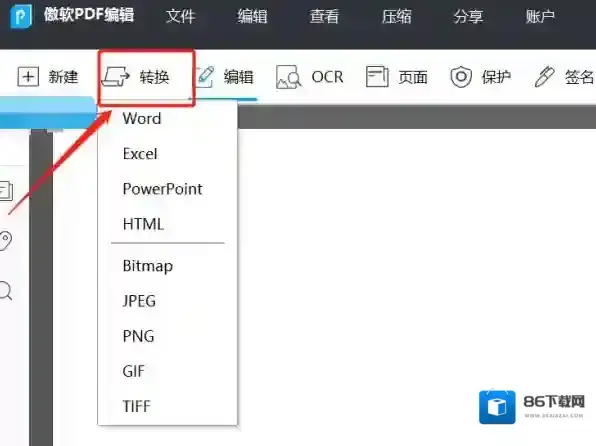The image size is (596, 446).
Task: Open the bookmark tag icon in sidebar
Action: point(5,240)
